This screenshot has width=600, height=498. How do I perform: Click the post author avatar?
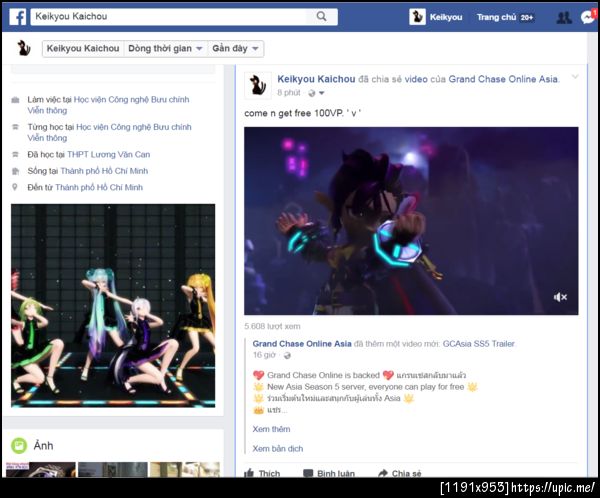coord(258,85)
